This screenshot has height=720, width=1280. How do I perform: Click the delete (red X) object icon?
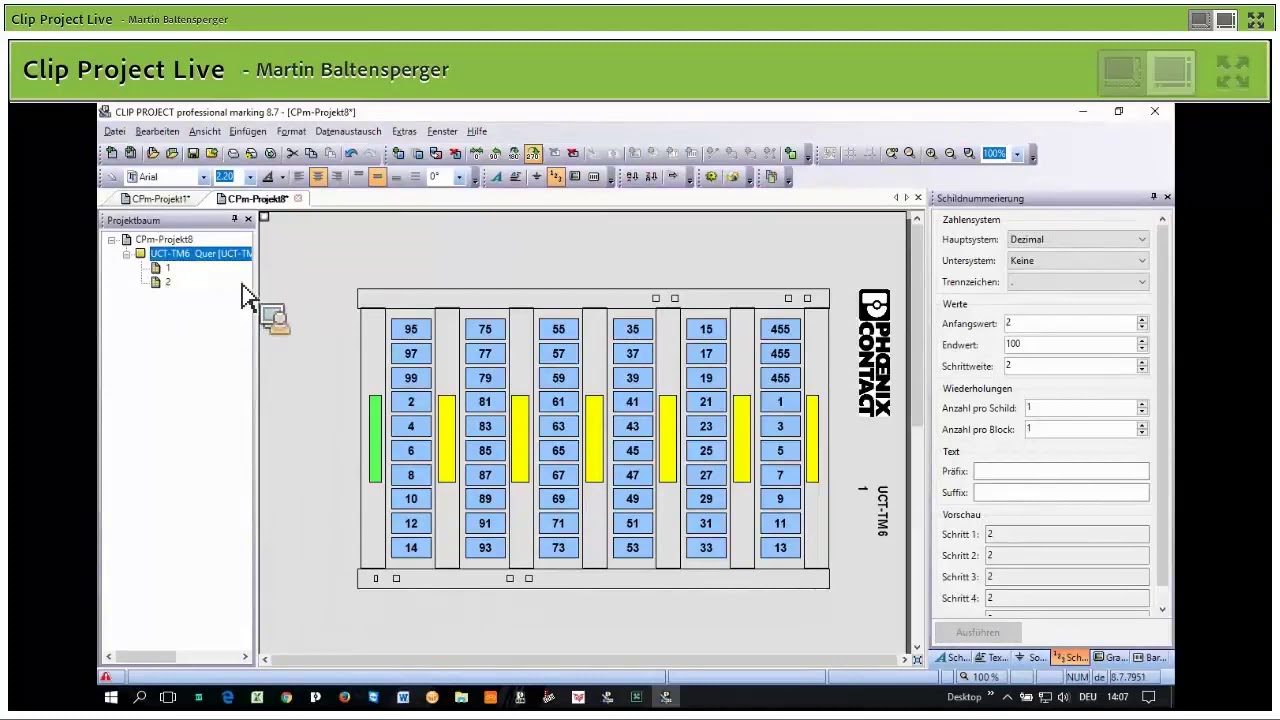pyautogui.click(x=456, y=153)
